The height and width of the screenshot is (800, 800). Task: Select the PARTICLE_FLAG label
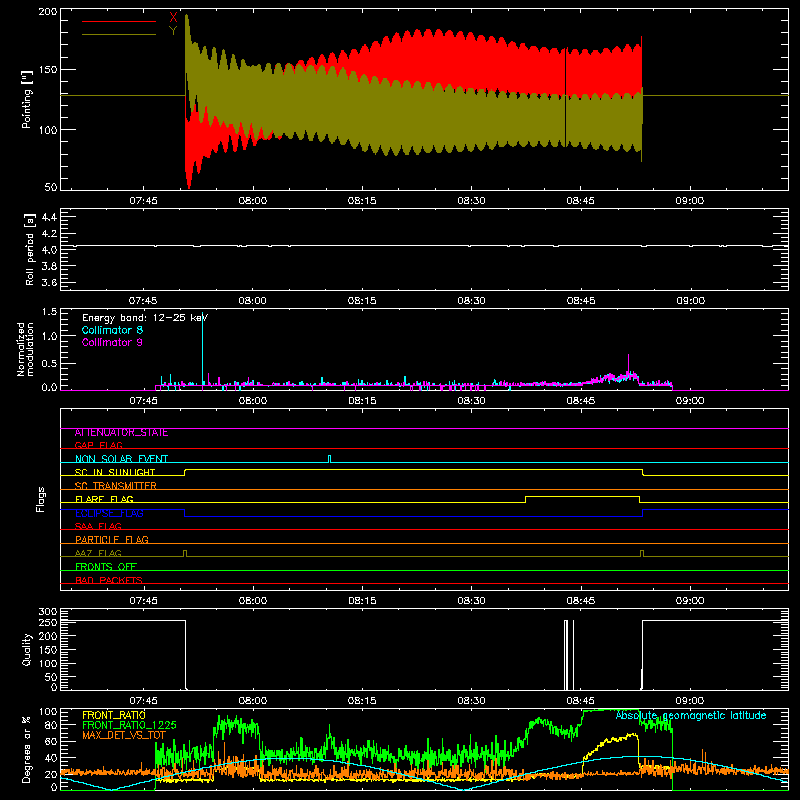[112, 539]
